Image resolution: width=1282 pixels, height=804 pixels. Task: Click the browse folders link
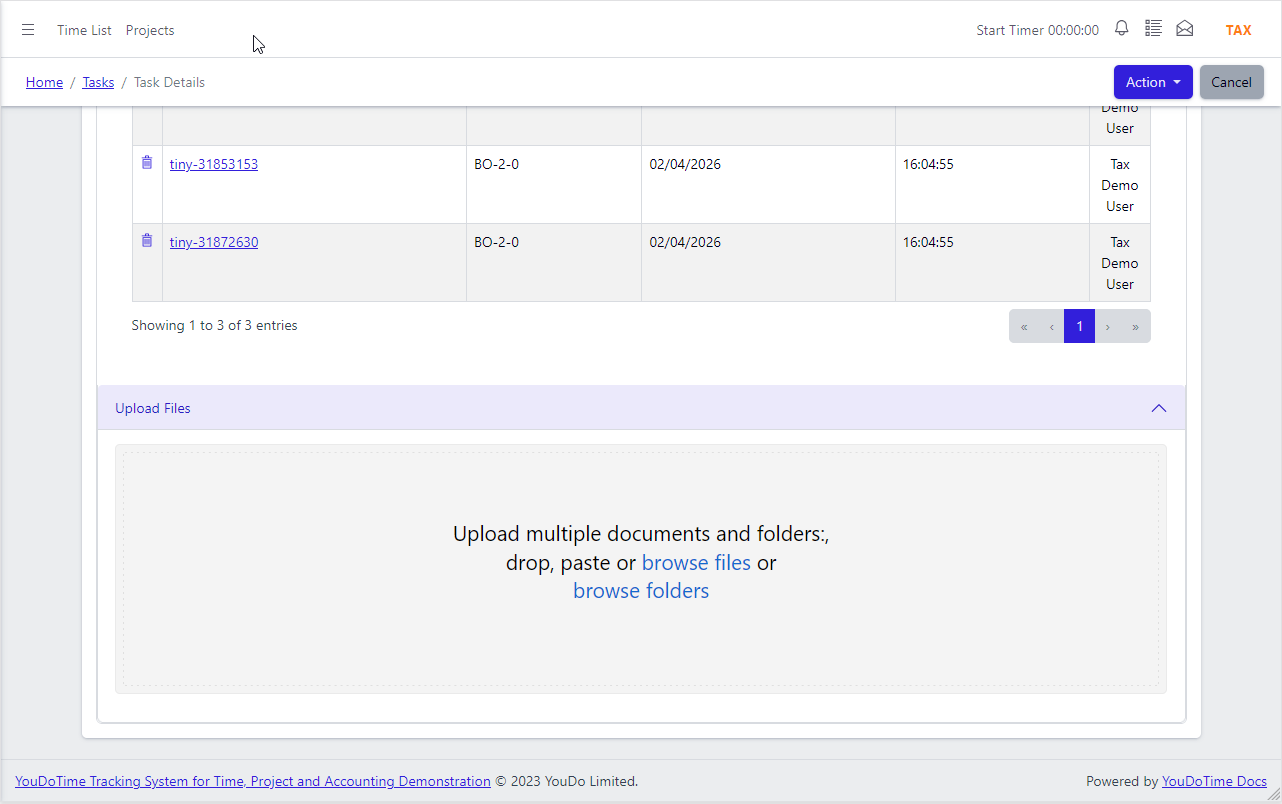click(641, 590)
